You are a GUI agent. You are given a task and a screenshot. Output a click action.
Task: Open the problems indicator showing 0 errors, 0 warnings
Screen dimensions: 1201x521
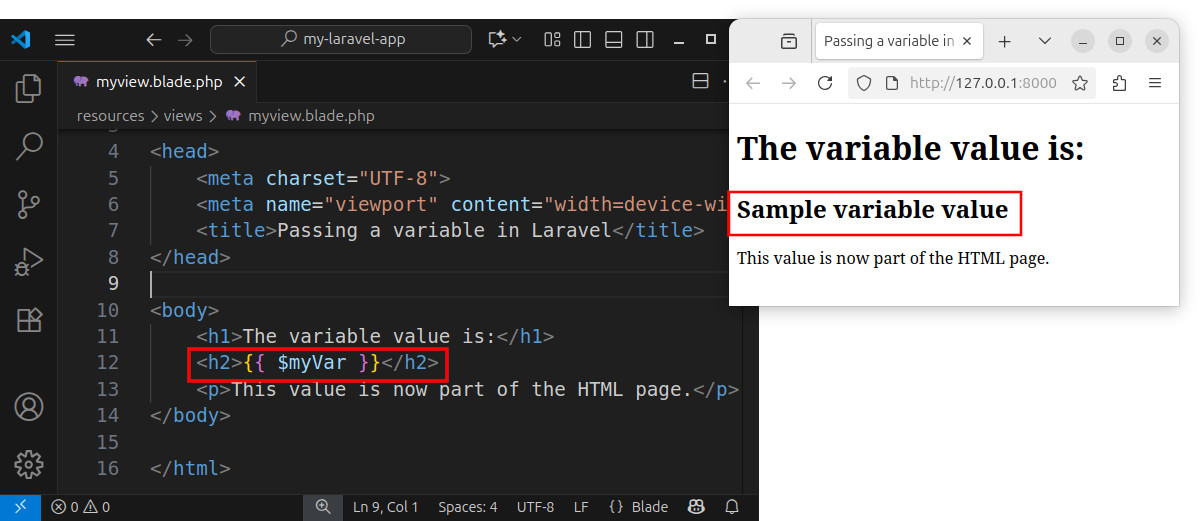(81, 507)
